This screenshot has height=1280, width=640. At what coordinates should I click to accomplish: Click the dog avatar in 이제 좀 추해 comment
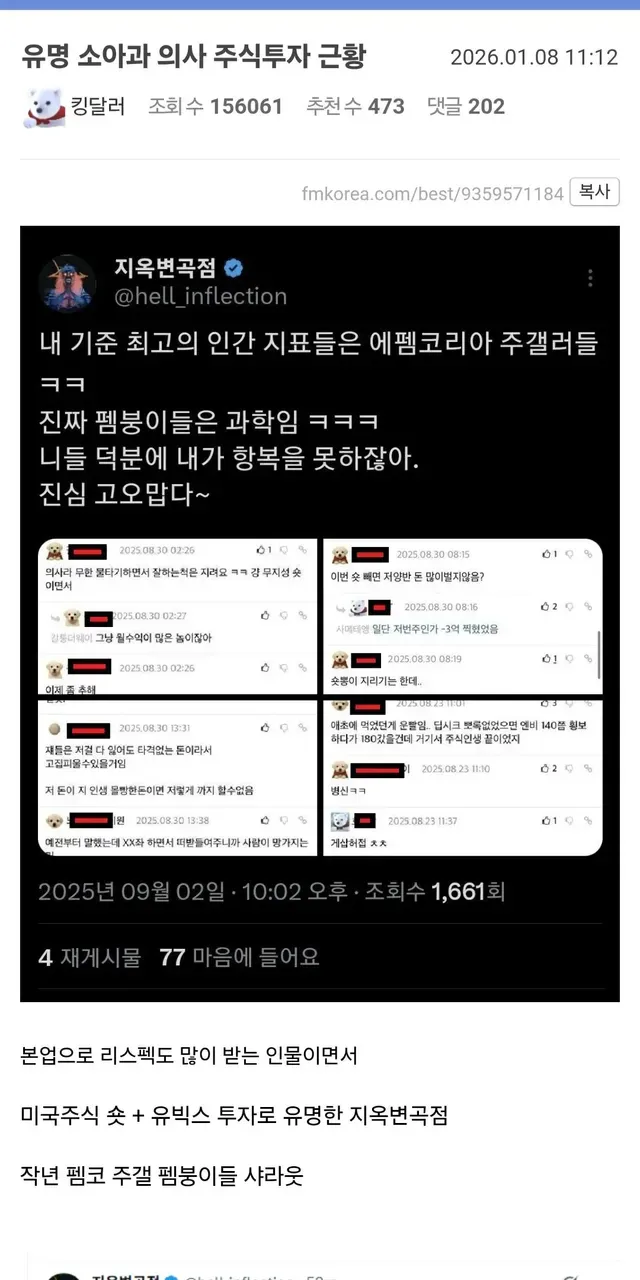tap(56, 668)
